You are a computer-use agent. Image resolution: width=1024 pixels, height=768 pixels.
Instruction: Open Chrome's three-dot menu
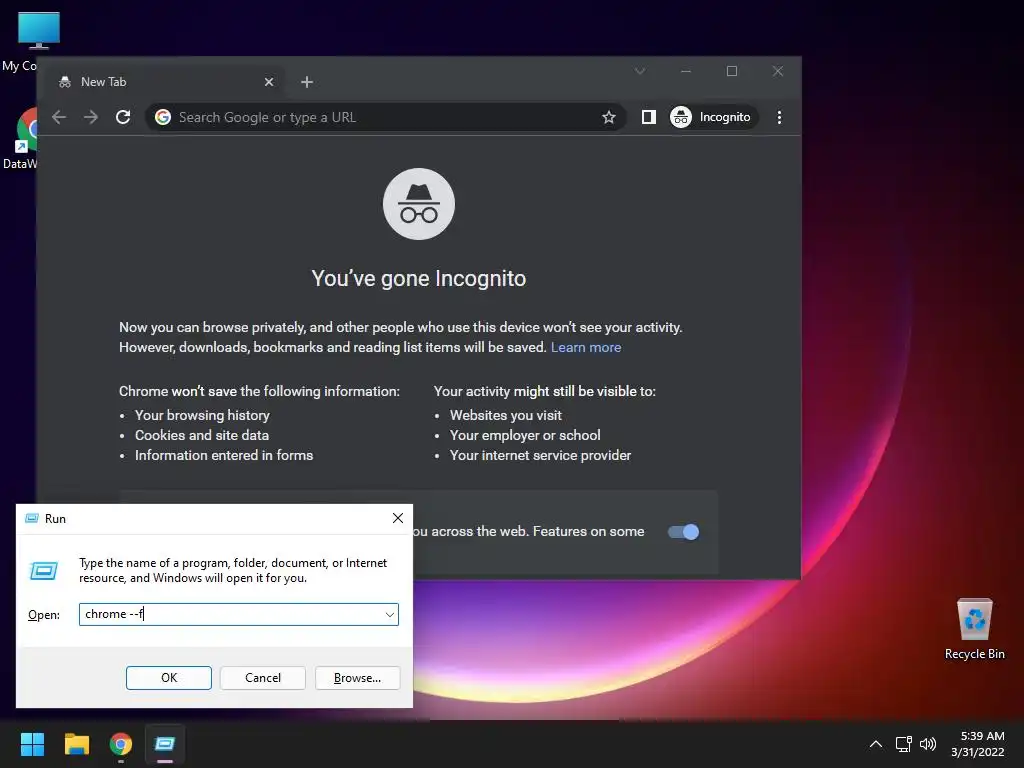(779, 117)
